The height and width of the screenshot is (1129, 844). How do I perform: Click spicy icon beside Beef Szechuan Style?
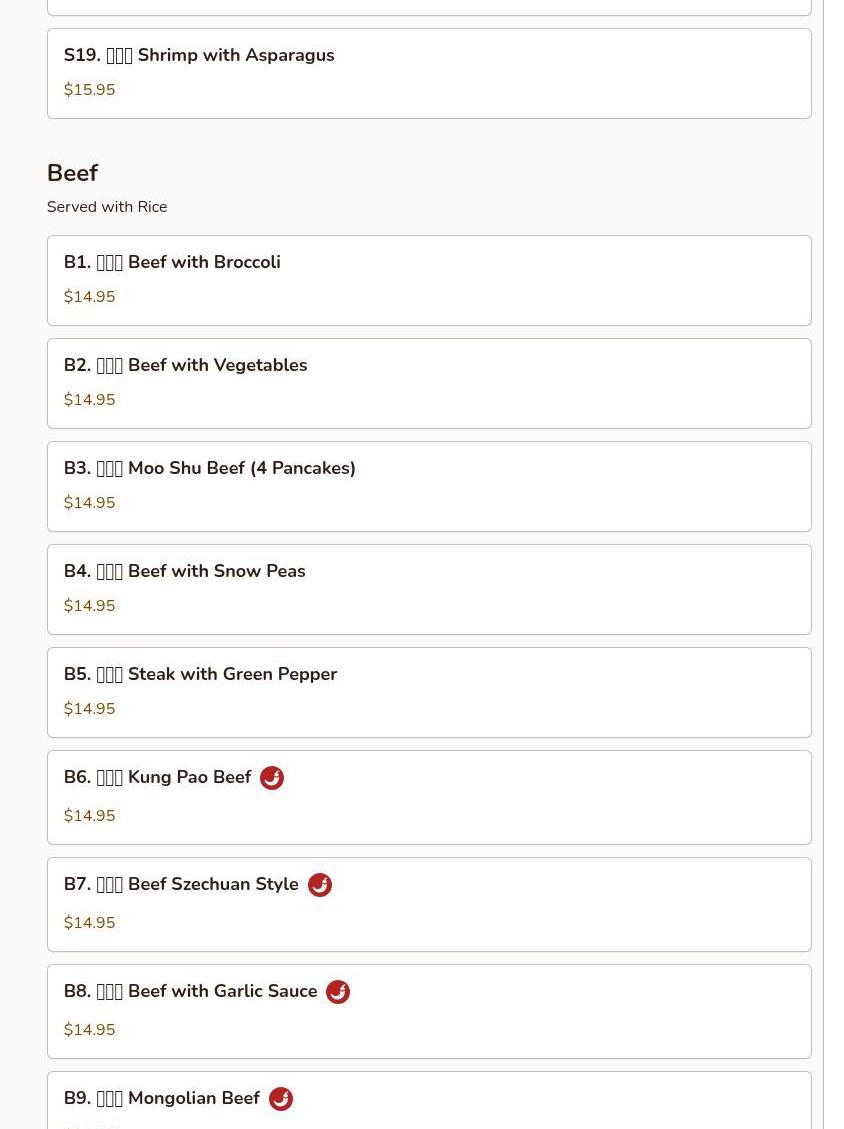(320, 885)
